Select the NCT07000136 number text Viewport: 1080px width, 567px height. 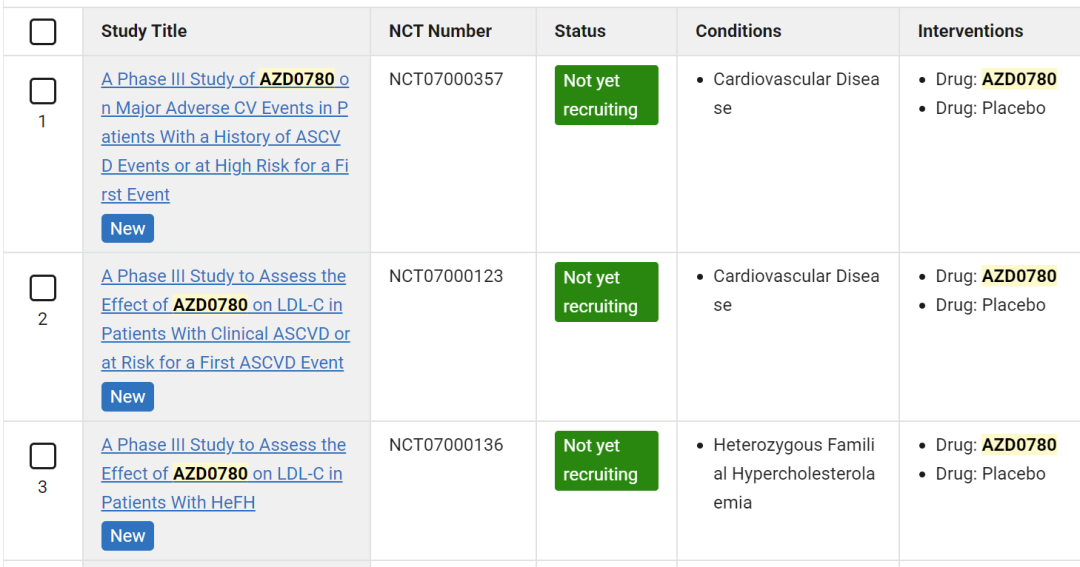[446, 445]
